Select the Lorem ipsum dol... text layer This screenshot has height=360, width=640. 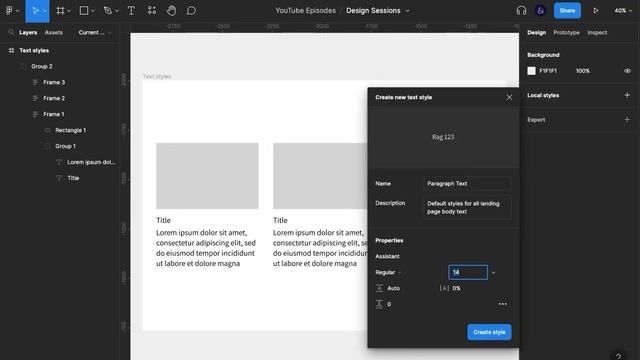tap(91, 162)
